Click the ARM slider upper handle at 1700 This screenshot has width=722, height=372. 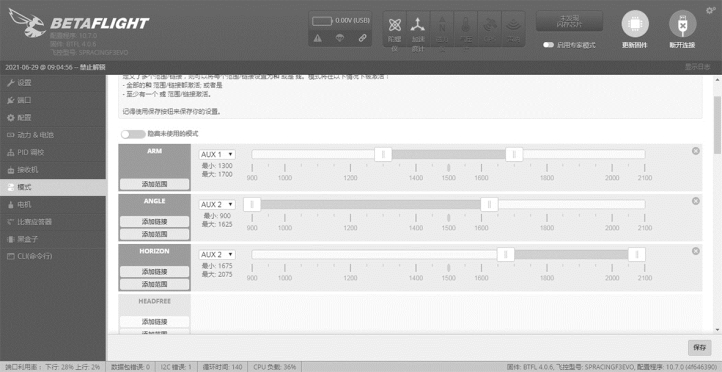[514, 154]
